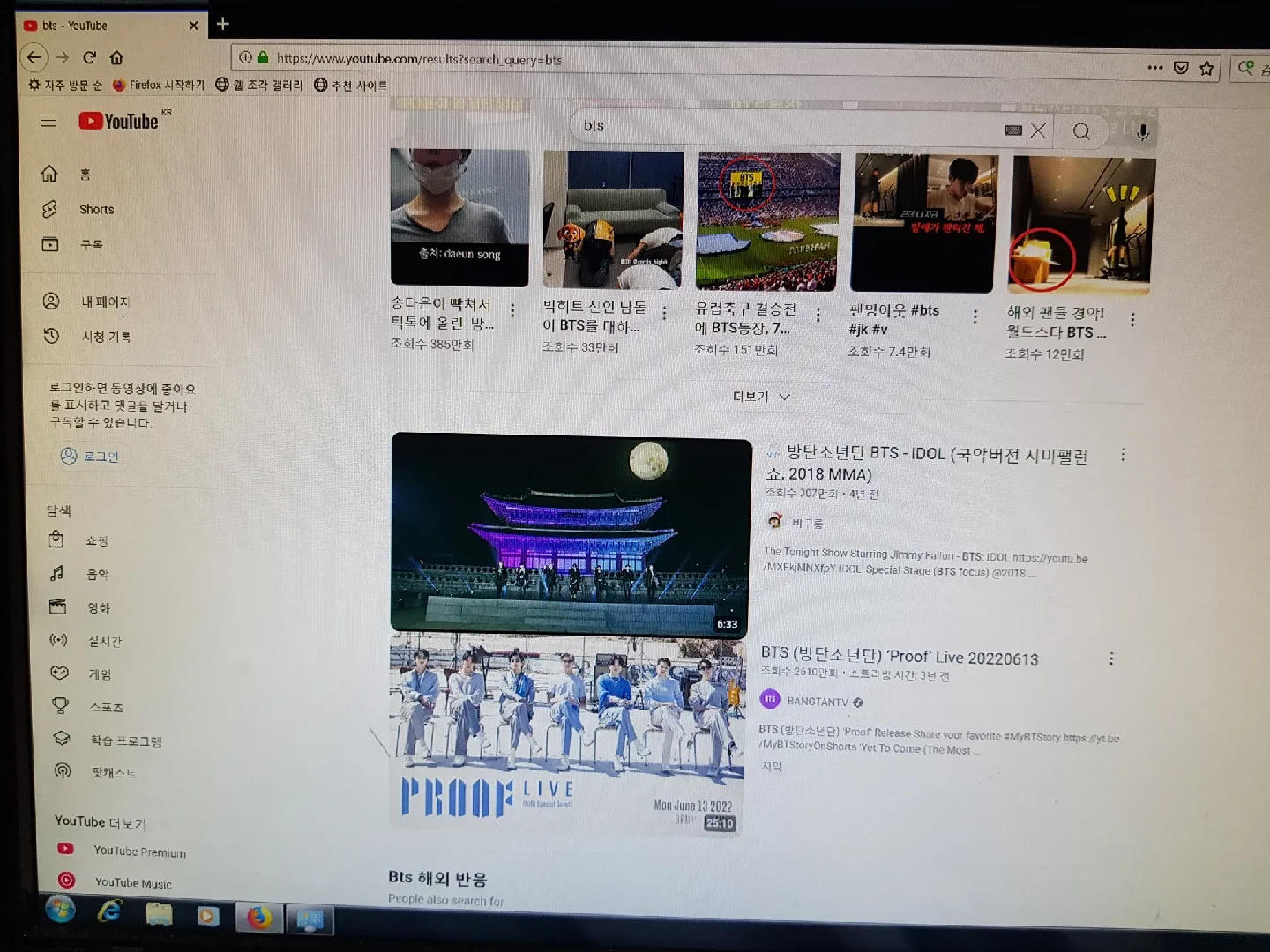Click the 로그인 sign-in button
Screen dimensions: 1270x952
click(90, 456)
